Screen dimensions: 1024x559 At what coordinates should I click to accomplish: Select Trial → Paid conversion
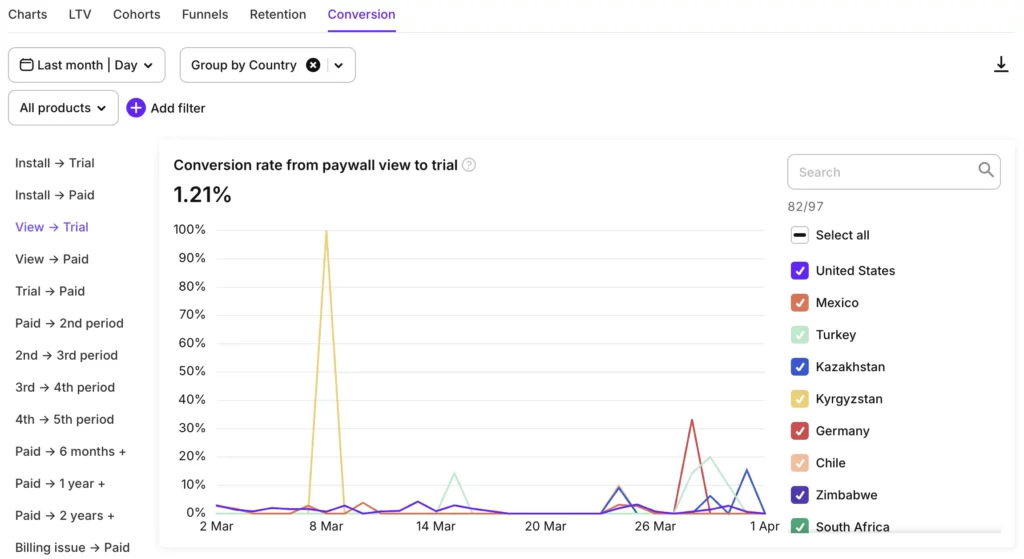point(50,291)
